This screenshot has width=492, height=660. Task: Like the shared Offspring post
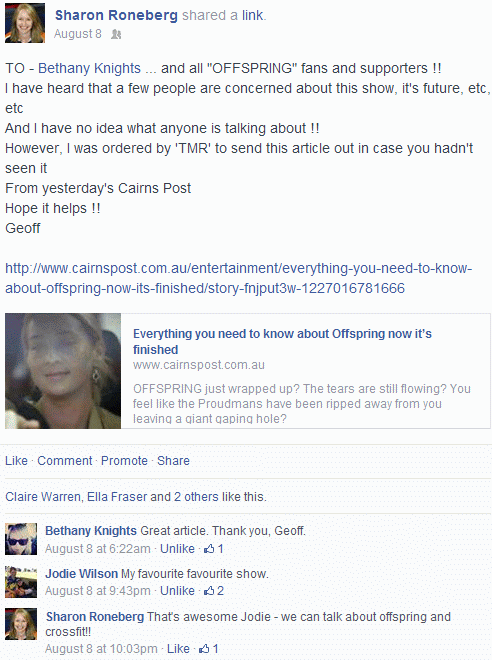pos(16,460)
